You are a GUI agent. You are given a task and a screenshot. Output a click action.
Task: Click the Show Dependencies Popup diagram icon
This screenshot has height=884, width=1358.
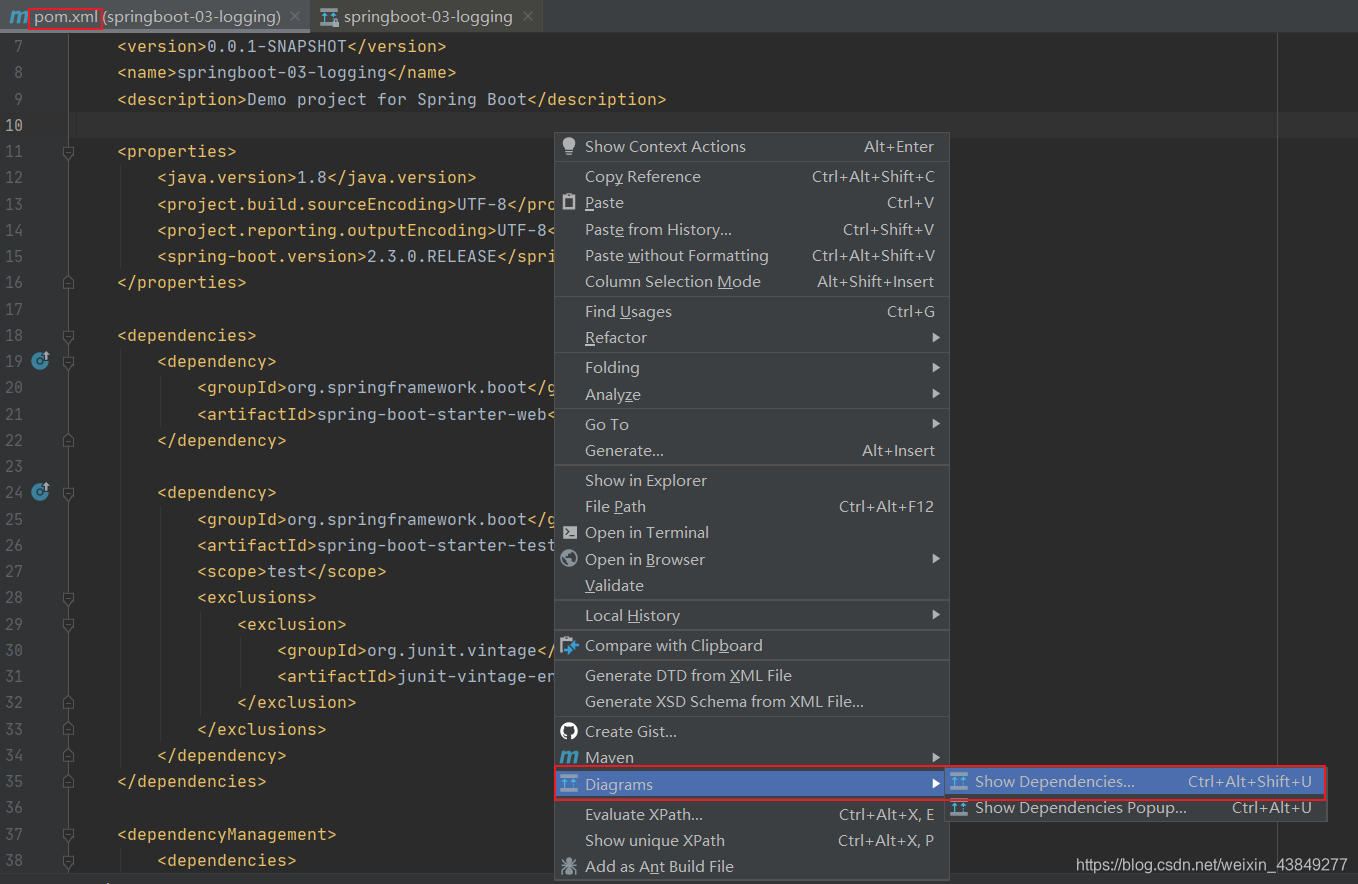(959, 808)
